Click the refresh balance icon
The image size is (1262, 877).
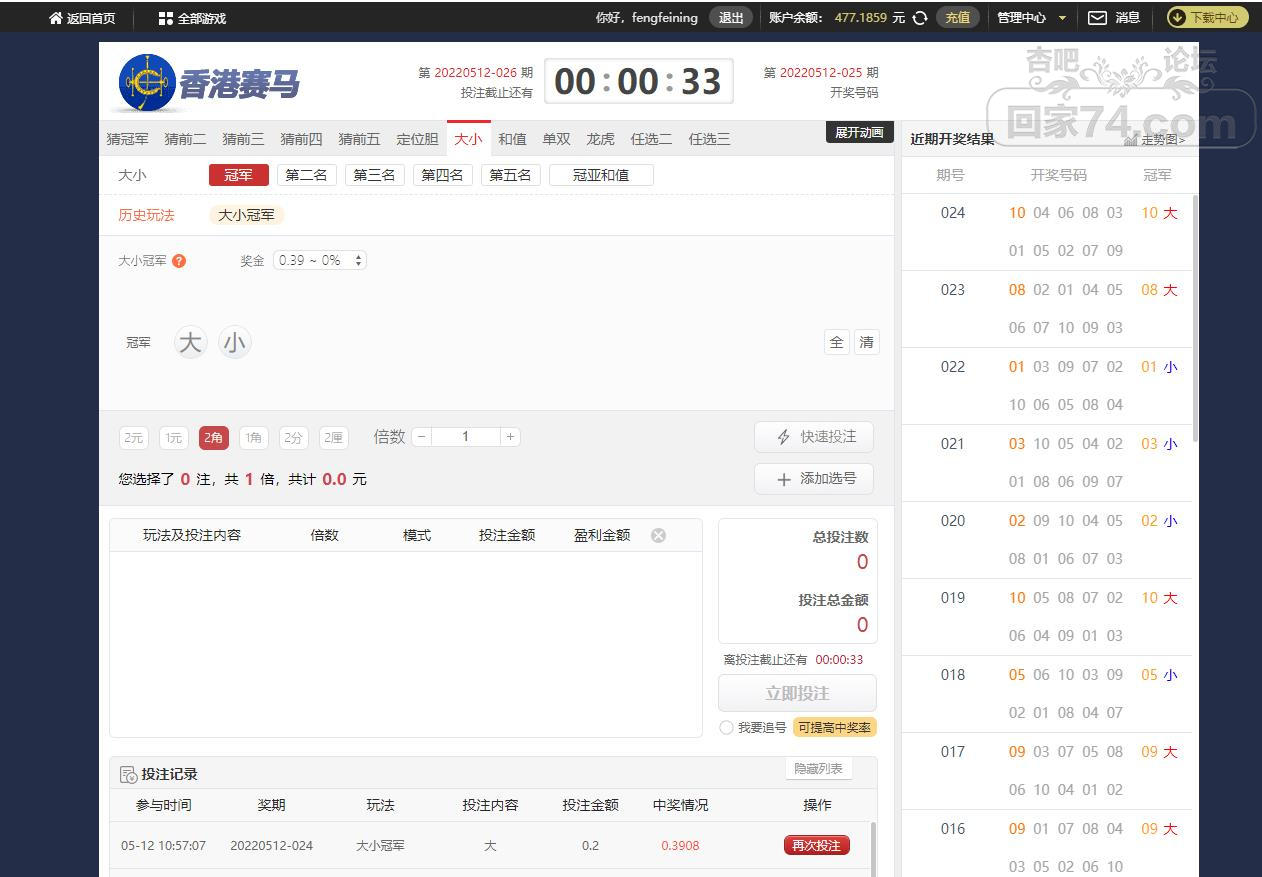click(920, 18)
